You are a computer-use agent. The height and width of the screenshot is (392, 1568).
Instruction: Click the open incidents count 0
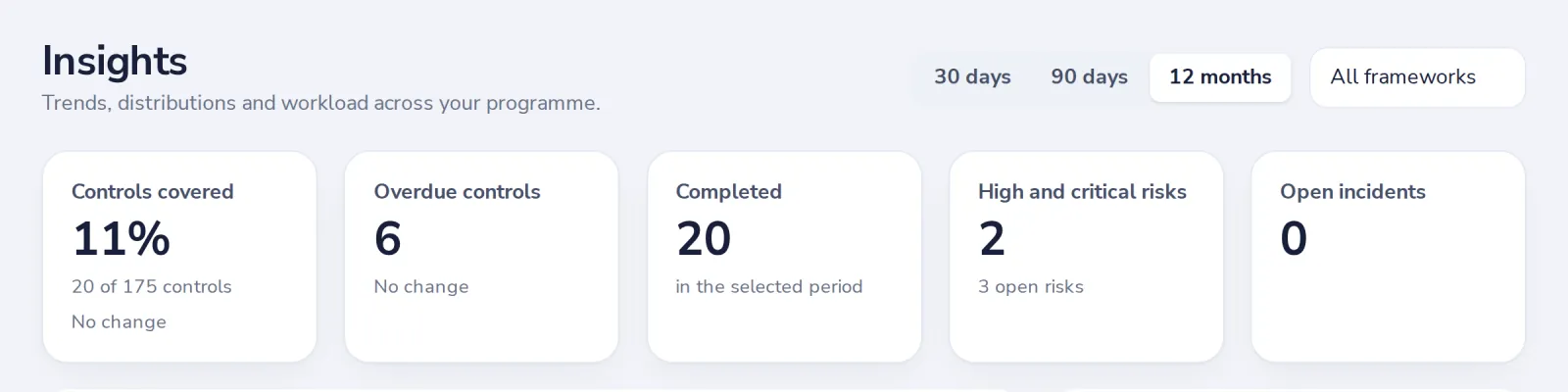[1294, 238]
